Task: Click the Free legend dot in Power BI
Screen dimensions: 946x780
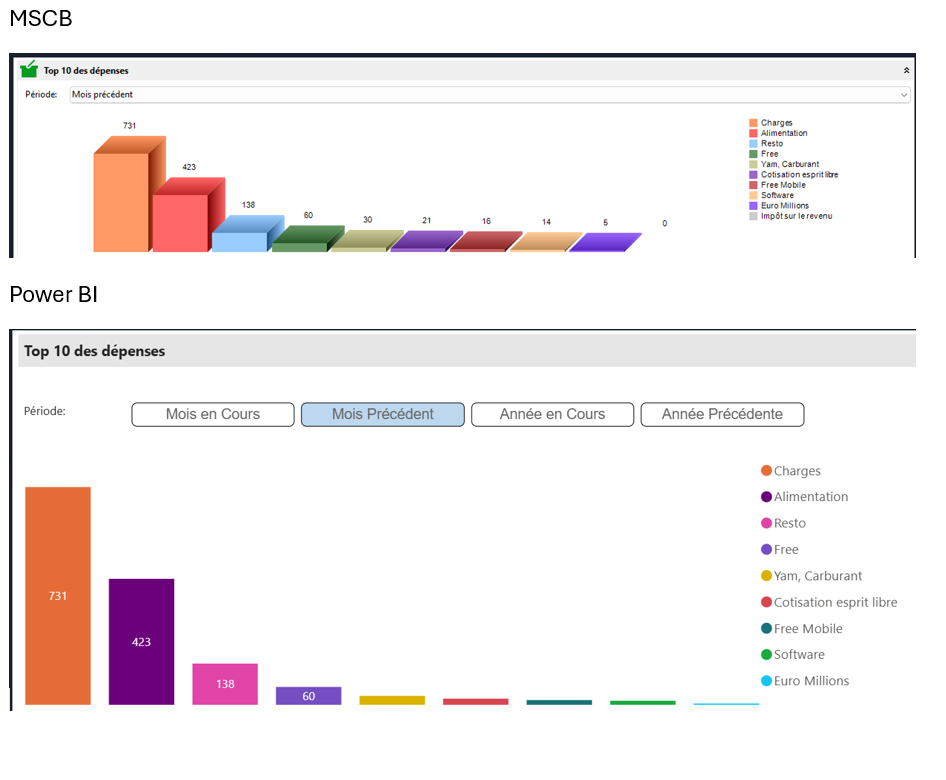Action: tap(766, 549)
